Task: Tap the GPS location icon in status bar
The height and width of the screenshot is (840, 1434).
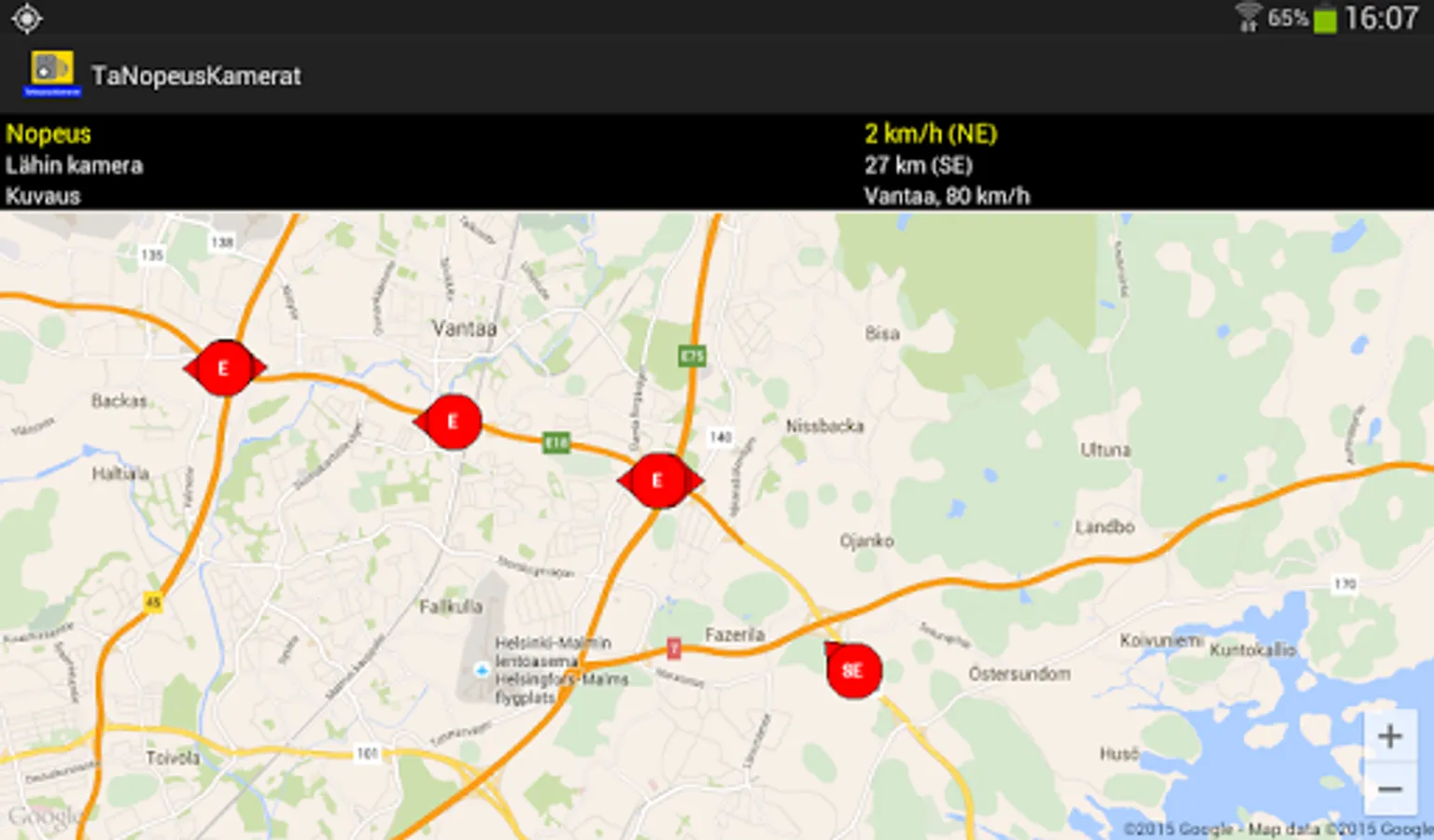Action: [x=26, y=18]
